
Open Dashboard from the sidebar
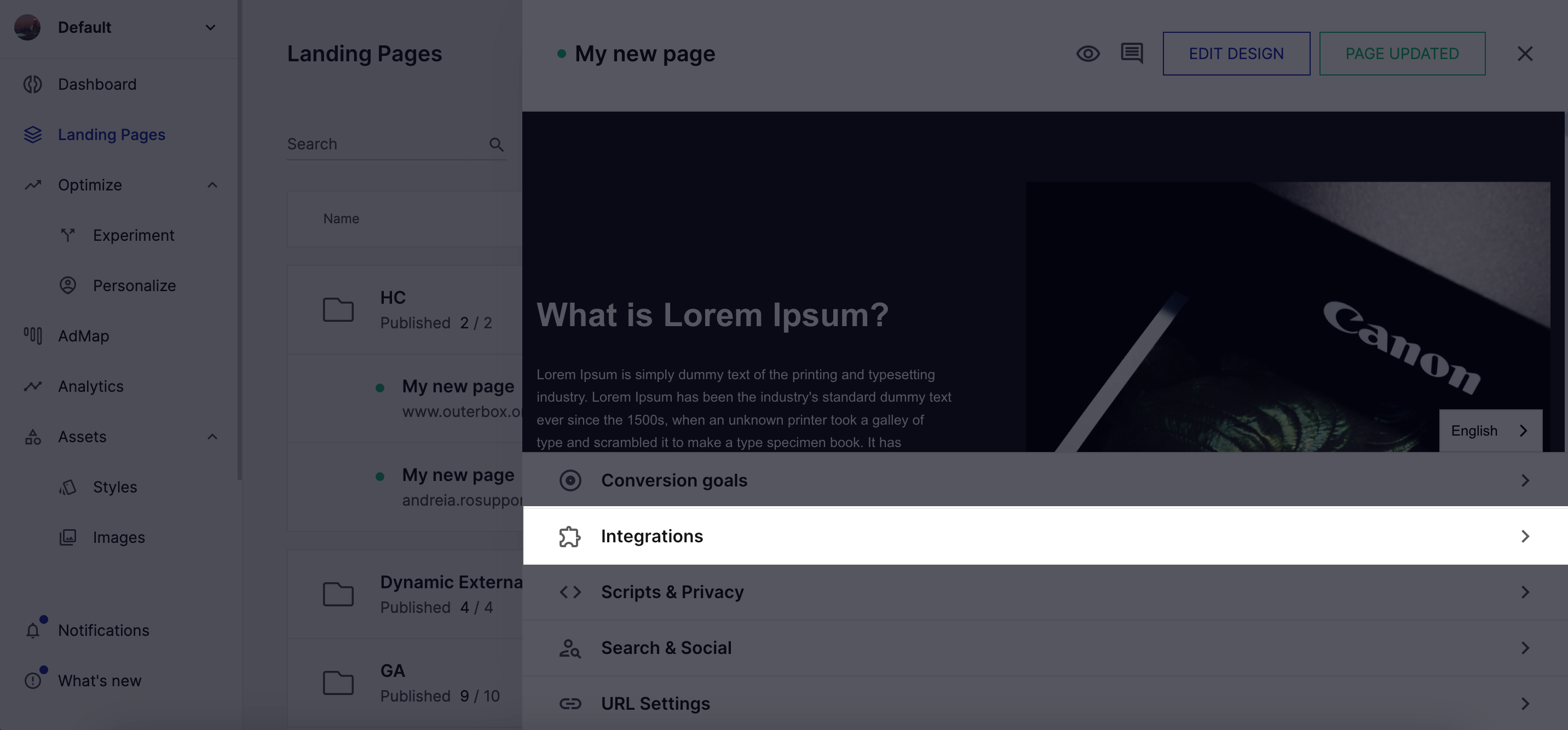click(97, 84)
